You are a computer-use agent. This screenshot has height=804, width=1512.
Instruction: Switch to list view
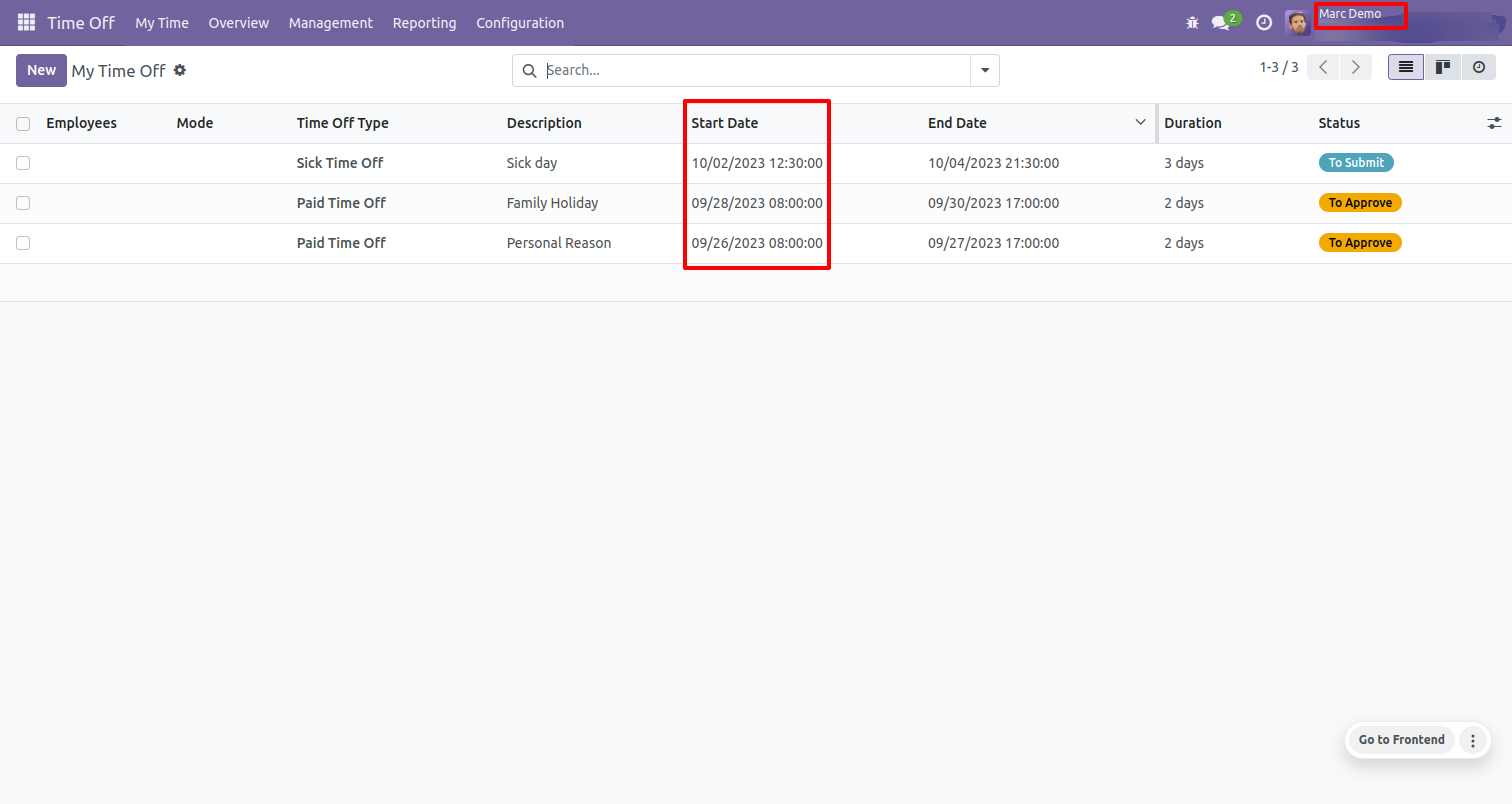(x=1405, y=67)
